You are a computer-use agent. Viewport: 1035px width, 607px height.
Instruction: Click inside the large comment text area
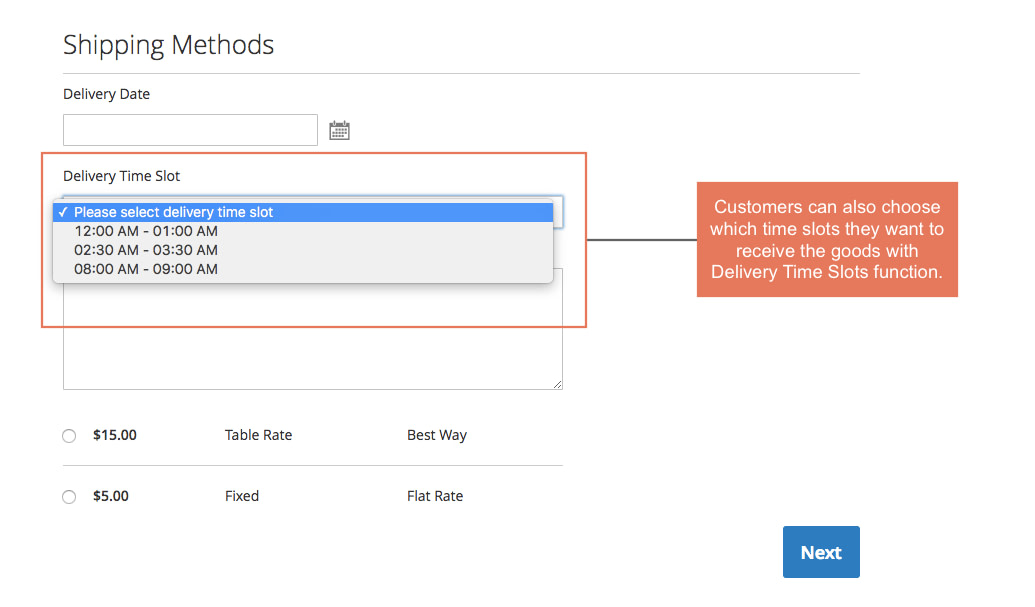click(x=312, y=340)
